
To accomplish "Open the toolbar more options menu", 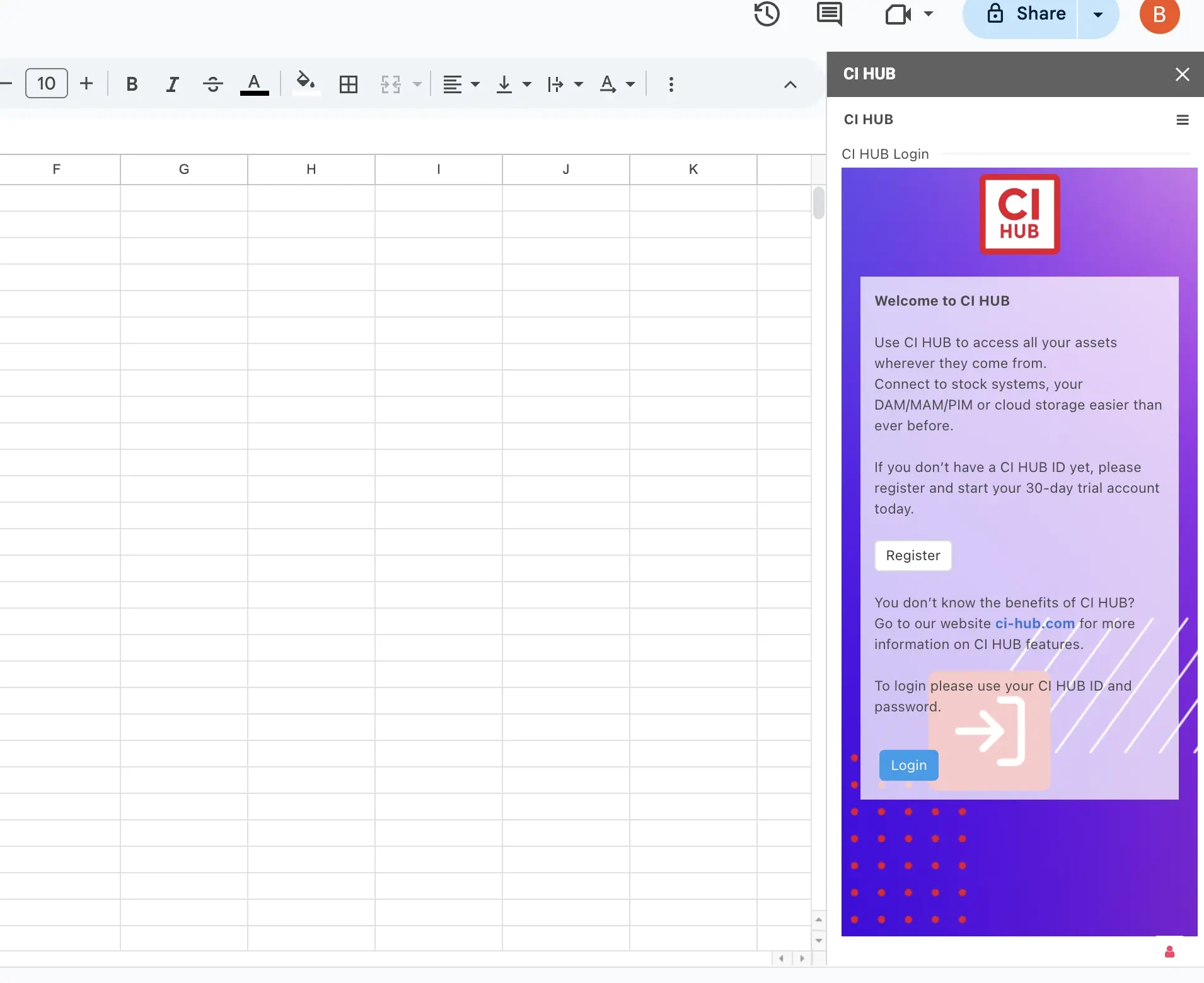I will (x=671, y=84).
